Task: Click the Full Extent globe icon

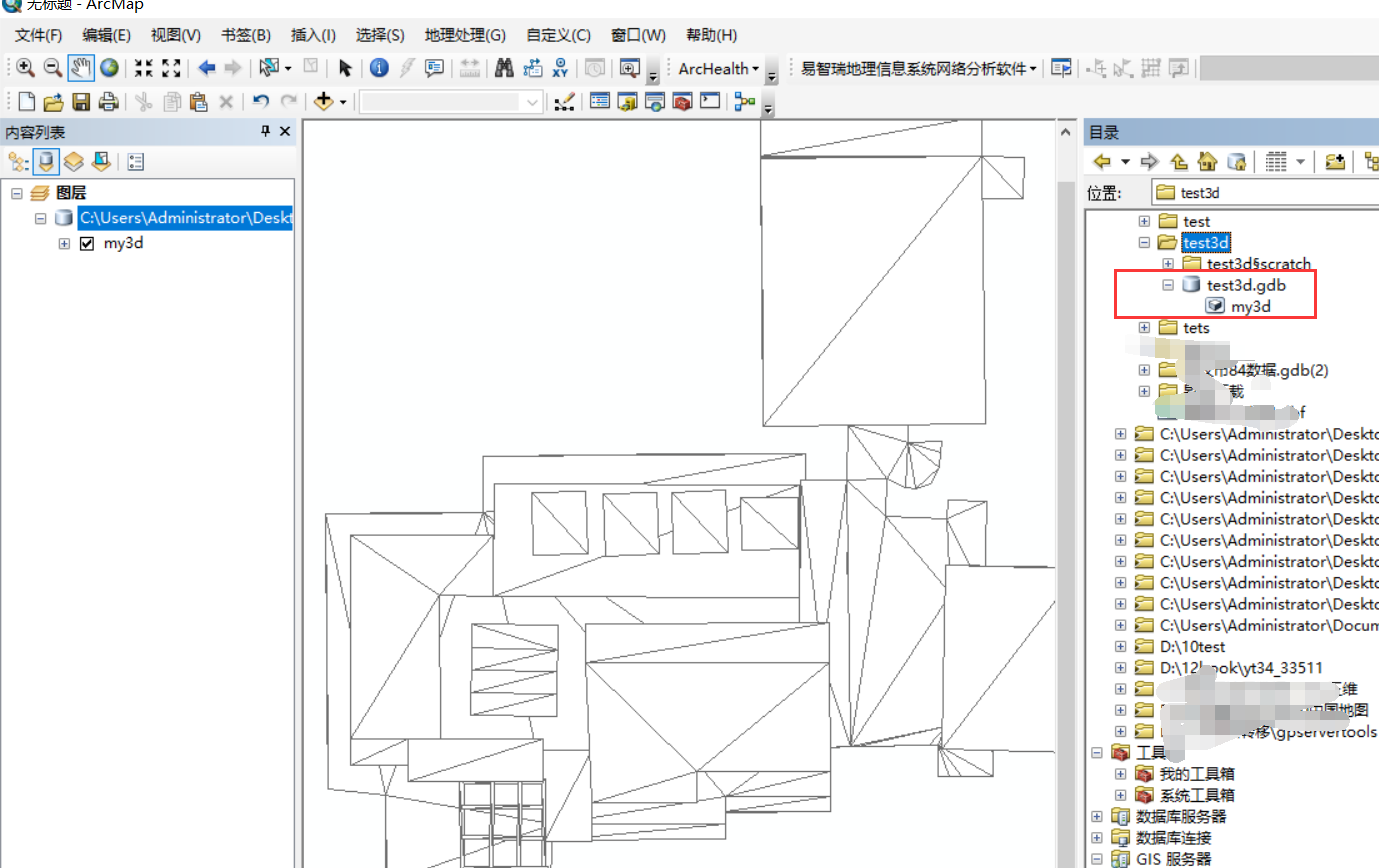Action: [x=108, y=68]
